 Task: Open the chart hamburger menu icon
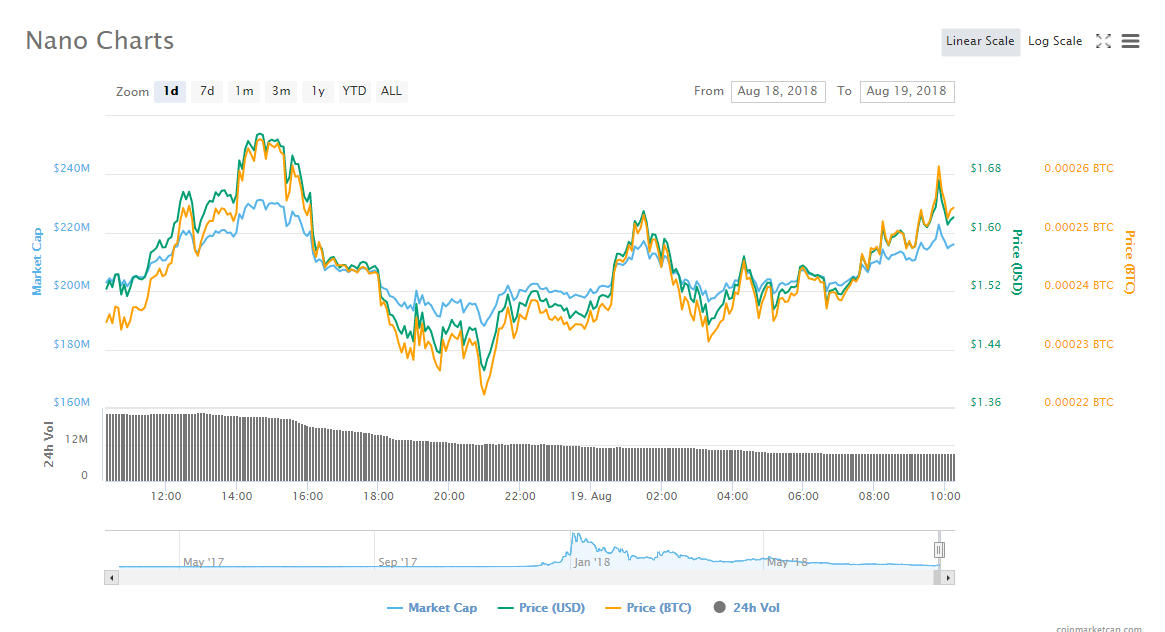click(1130, 42)
